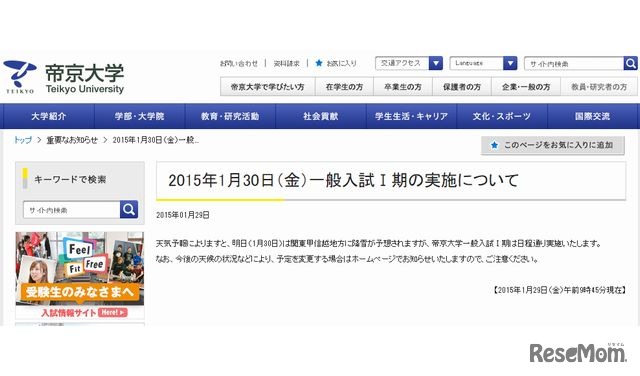Image resolution: width=640 pixels, height=376 pixels.
Task: Select the 帝京大学で学びたい方 tab
Action: pos(267,87)
